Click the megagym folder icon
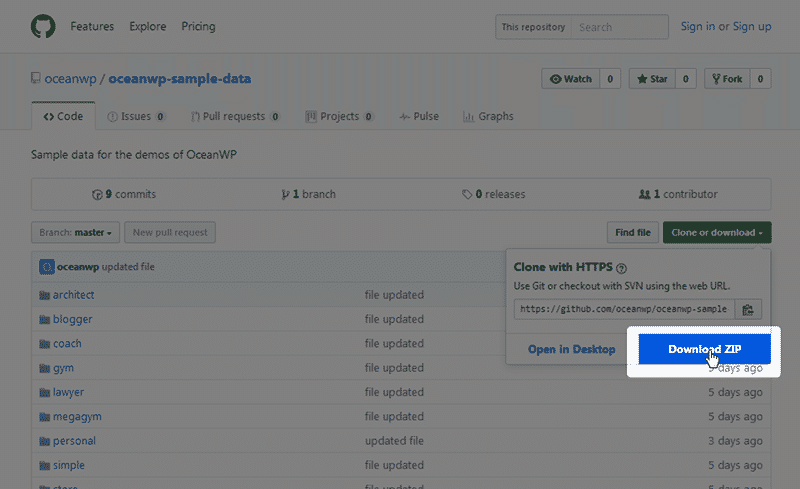The width and height of the screenshot is (800, 489). coord(44,417)
